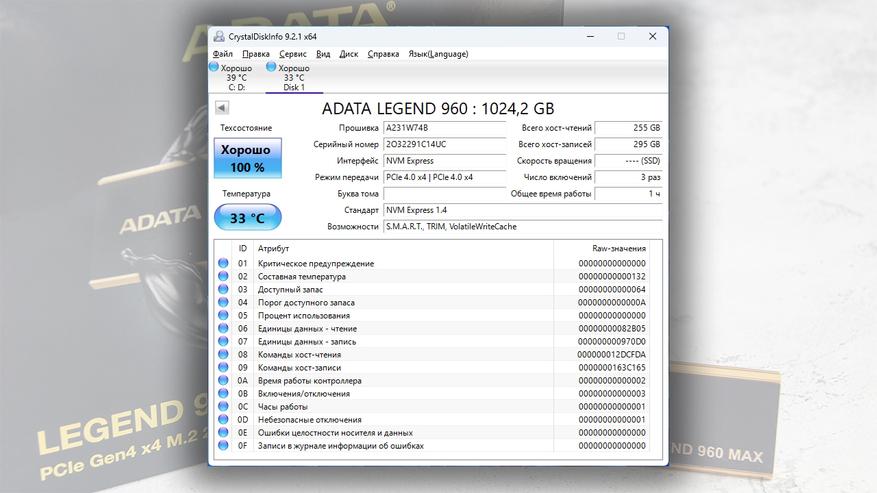Select the Disk 1 tab

[294, 77]
